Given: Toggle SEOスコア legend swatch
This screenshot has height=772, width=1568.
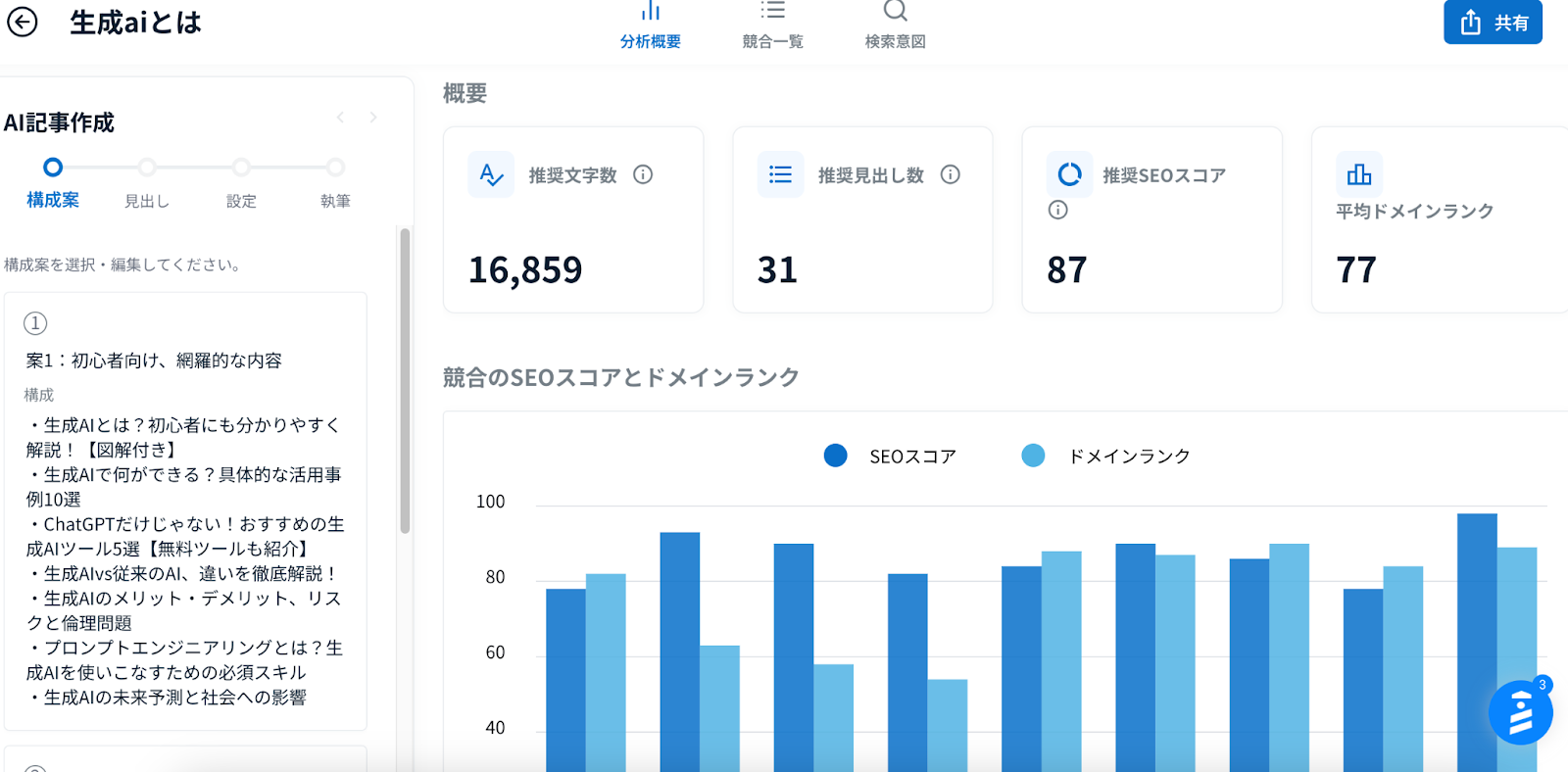Looking at the screenshot, I should click(x=836, y=456).
